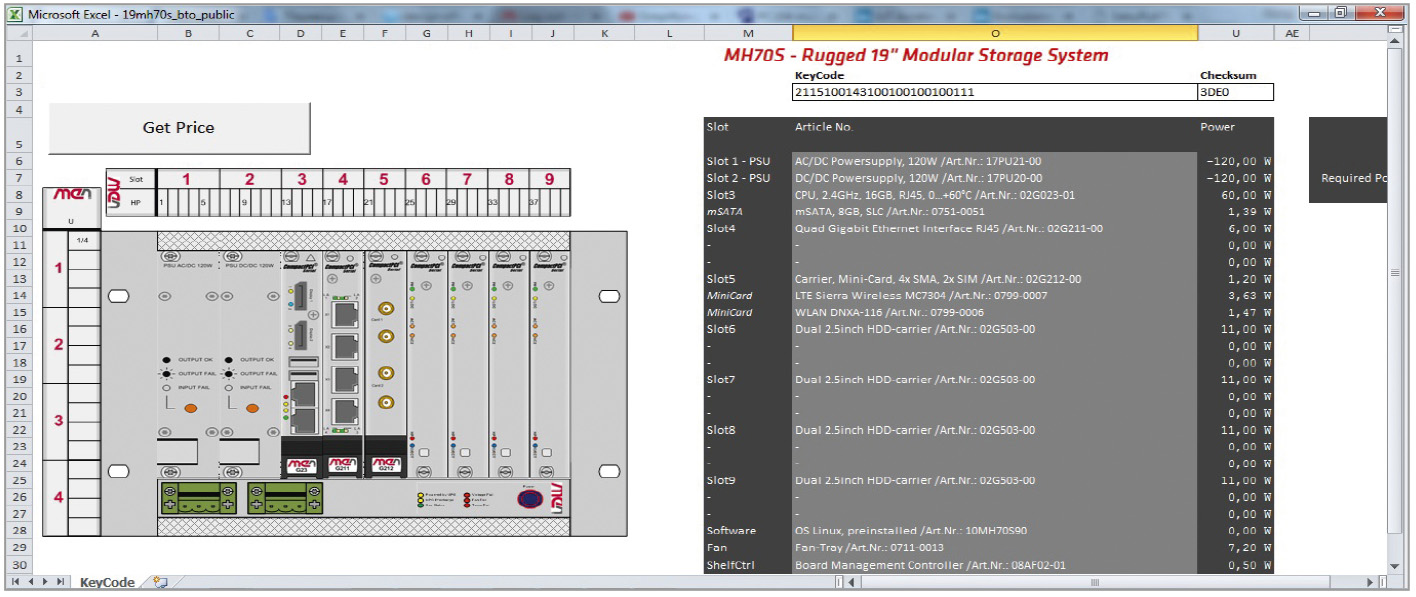Select column A header

point(95,33)
